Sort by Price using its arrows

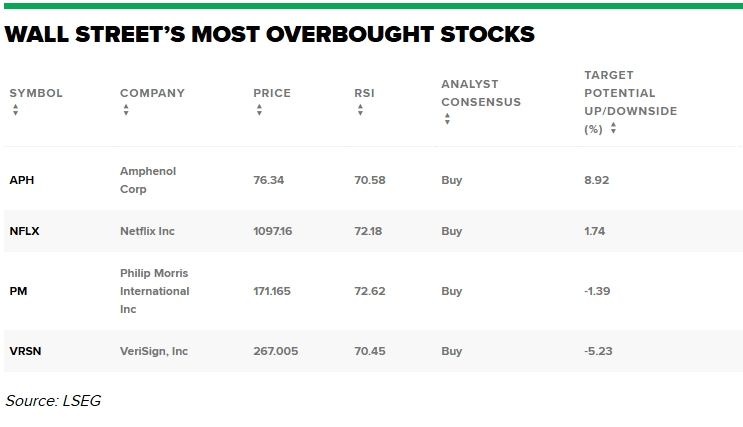coord(259,110)
